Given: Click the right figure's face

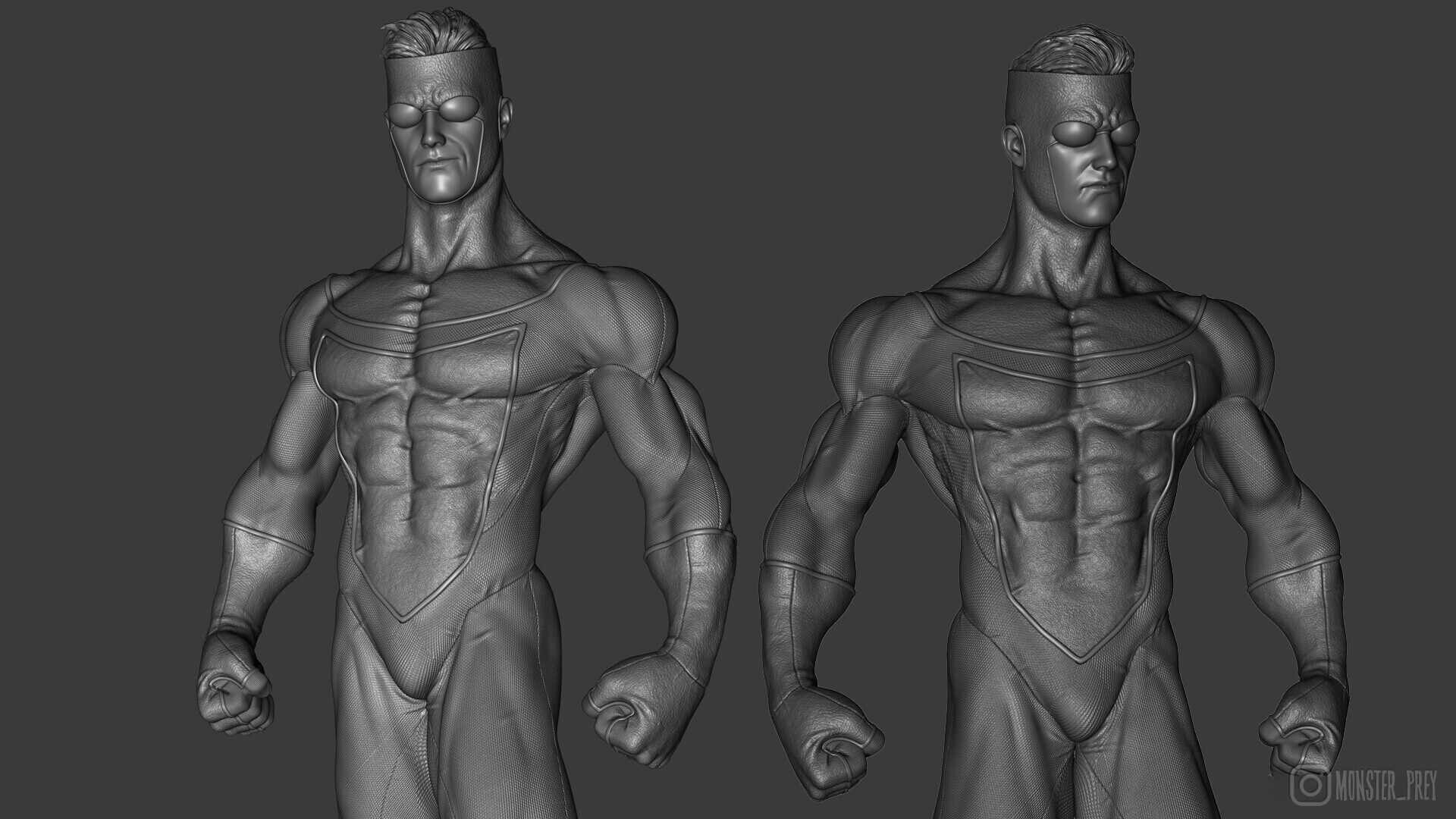Looking at the screenshot, I should (x=1092, y=167).
